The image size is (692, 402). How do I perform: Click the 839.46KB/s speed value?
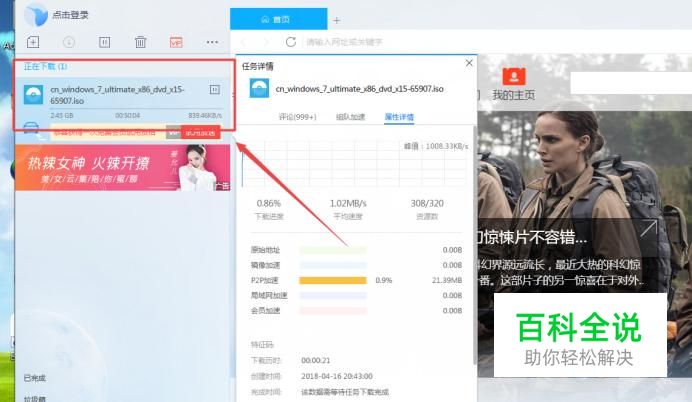pyautogui.click(x=205, y=116)
